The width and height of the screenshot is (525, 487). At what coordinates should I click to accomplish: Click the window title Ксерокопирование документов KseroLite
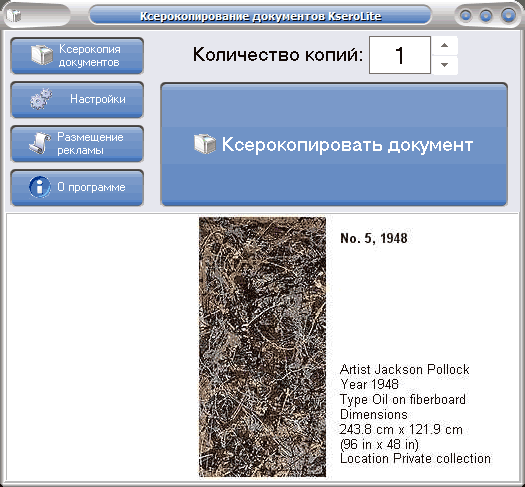[260, 16]
